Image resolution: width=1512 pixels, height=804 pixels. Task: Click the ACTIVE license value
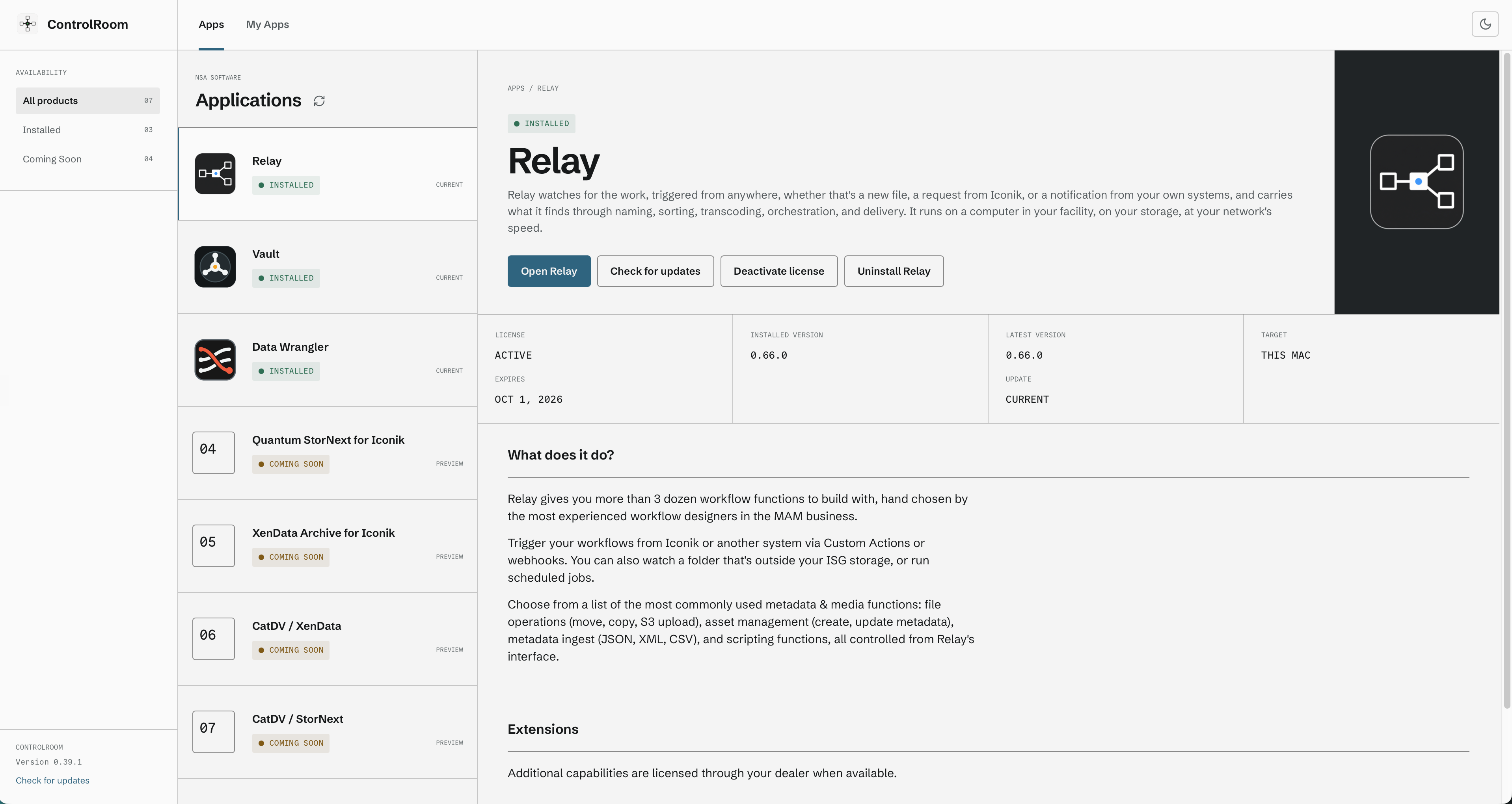point(513,355)
